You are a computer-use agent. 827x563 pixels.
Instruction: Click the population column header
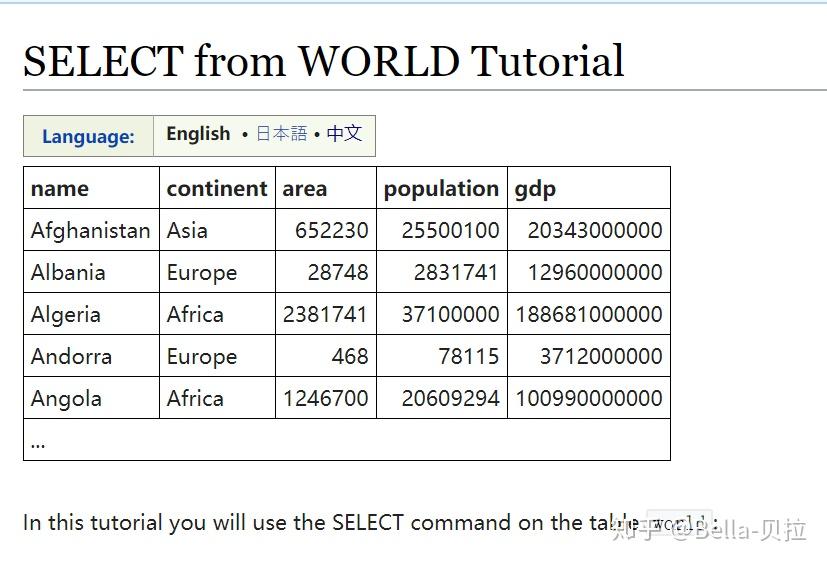tap(442, 188)
